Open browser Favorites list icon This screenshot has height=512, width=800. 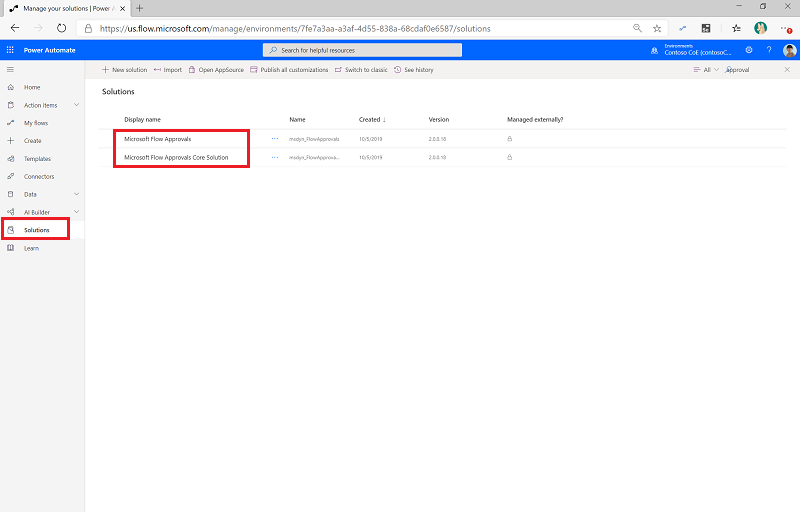[x=736, y=29]
